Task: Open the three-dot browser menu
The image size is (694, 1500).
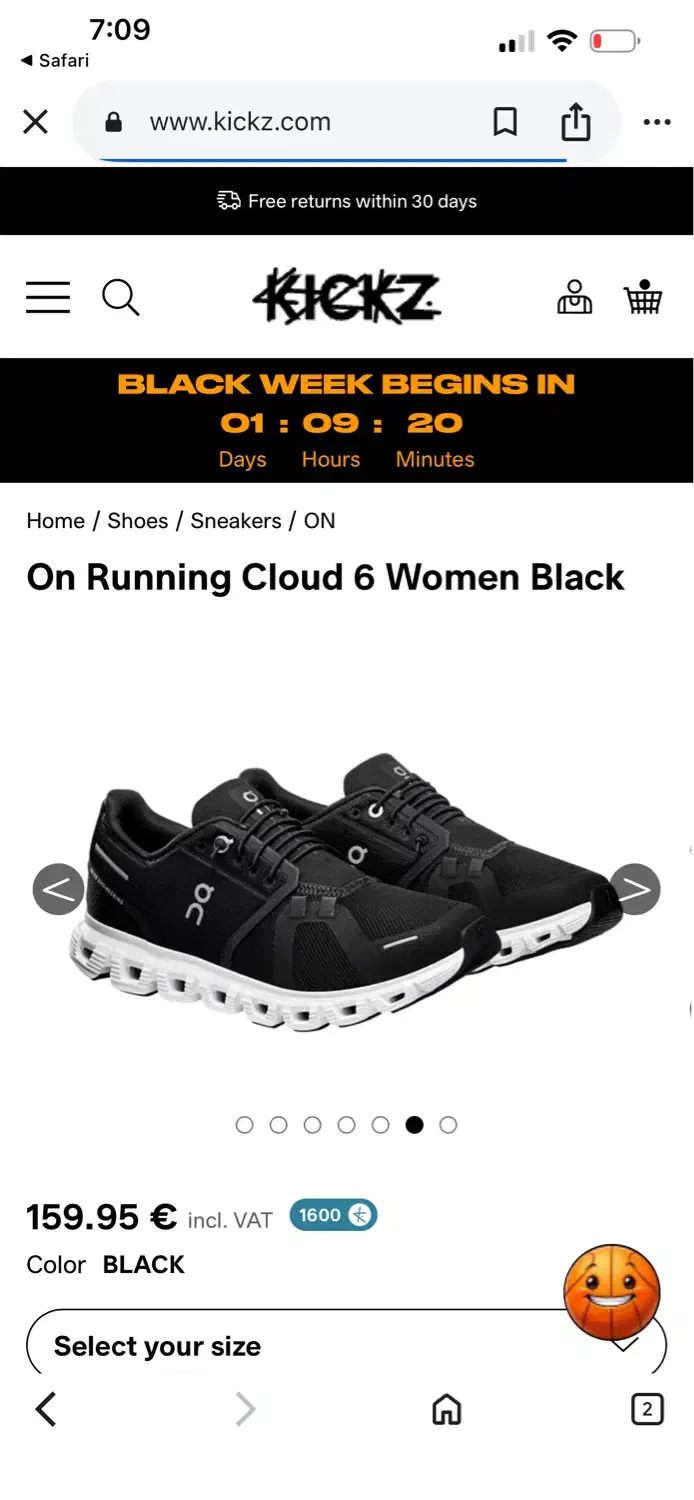Action: tap(657, 122)
